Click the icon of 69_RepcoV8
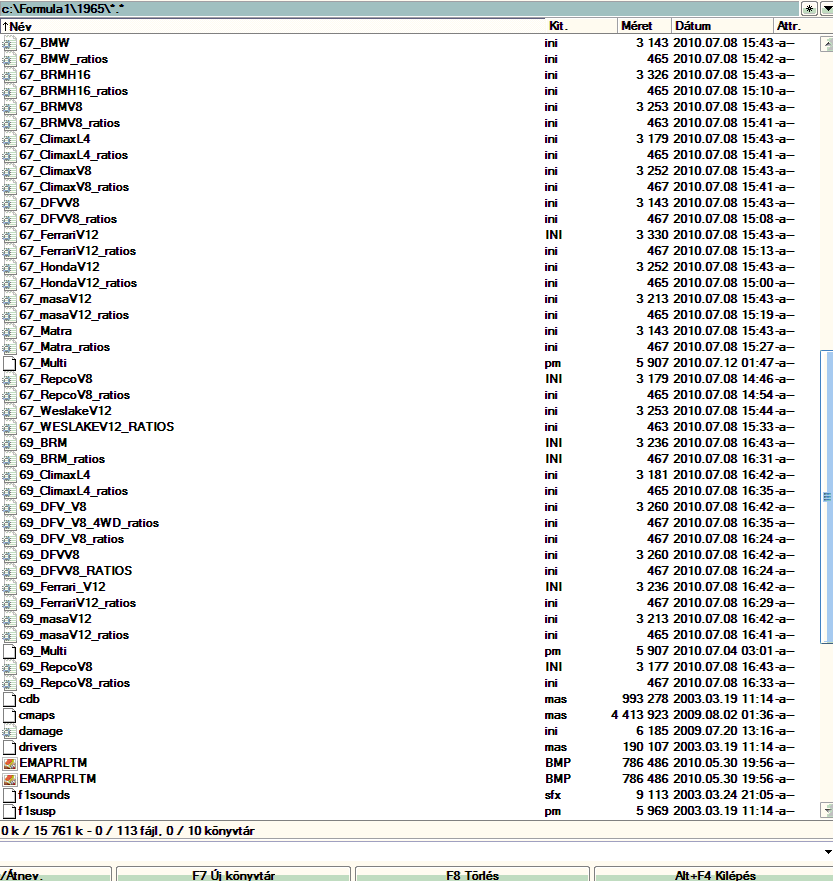This screenshot has width=834, height=883. (9, 667)
